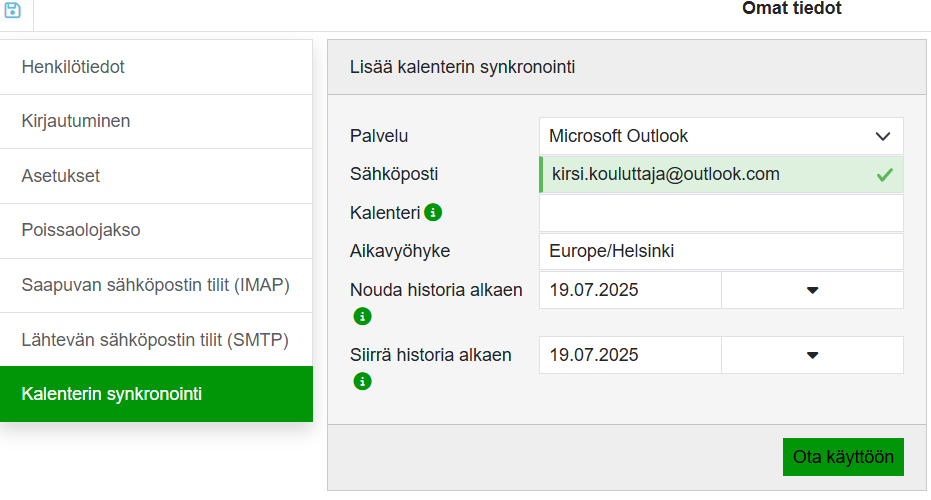931x500 pixels.
Task: Open Saapuvan sähköpostin tilit (IMAP)
Action: coord(156,285)
